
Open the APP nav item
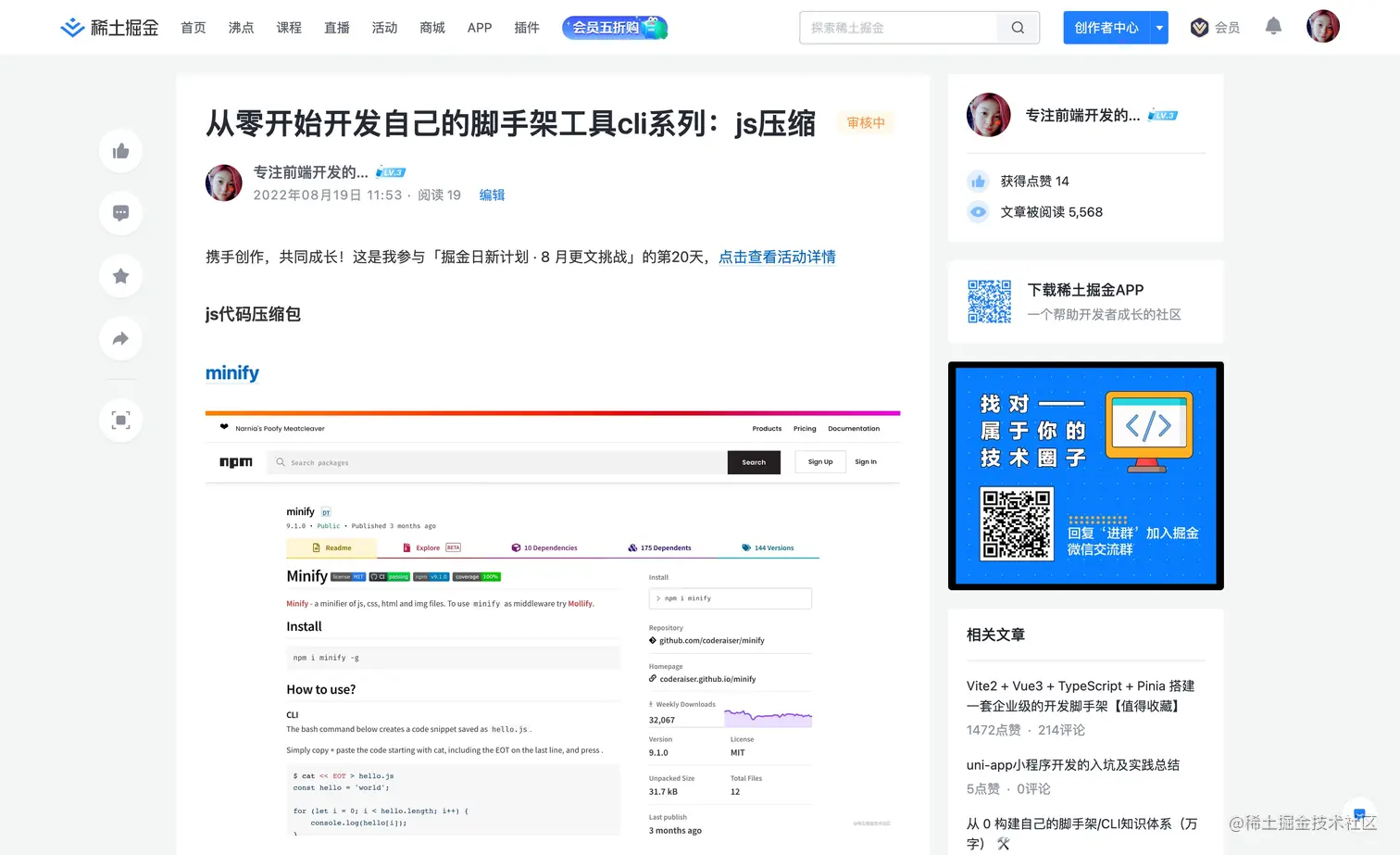(480, 28)
